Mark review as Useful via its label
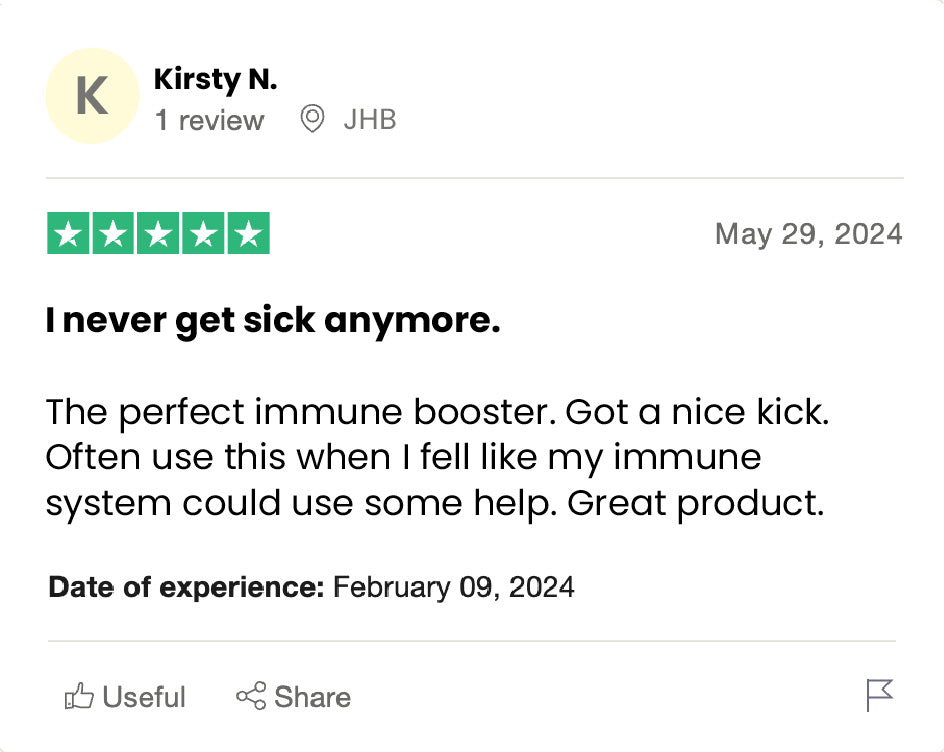 (144, 697)
